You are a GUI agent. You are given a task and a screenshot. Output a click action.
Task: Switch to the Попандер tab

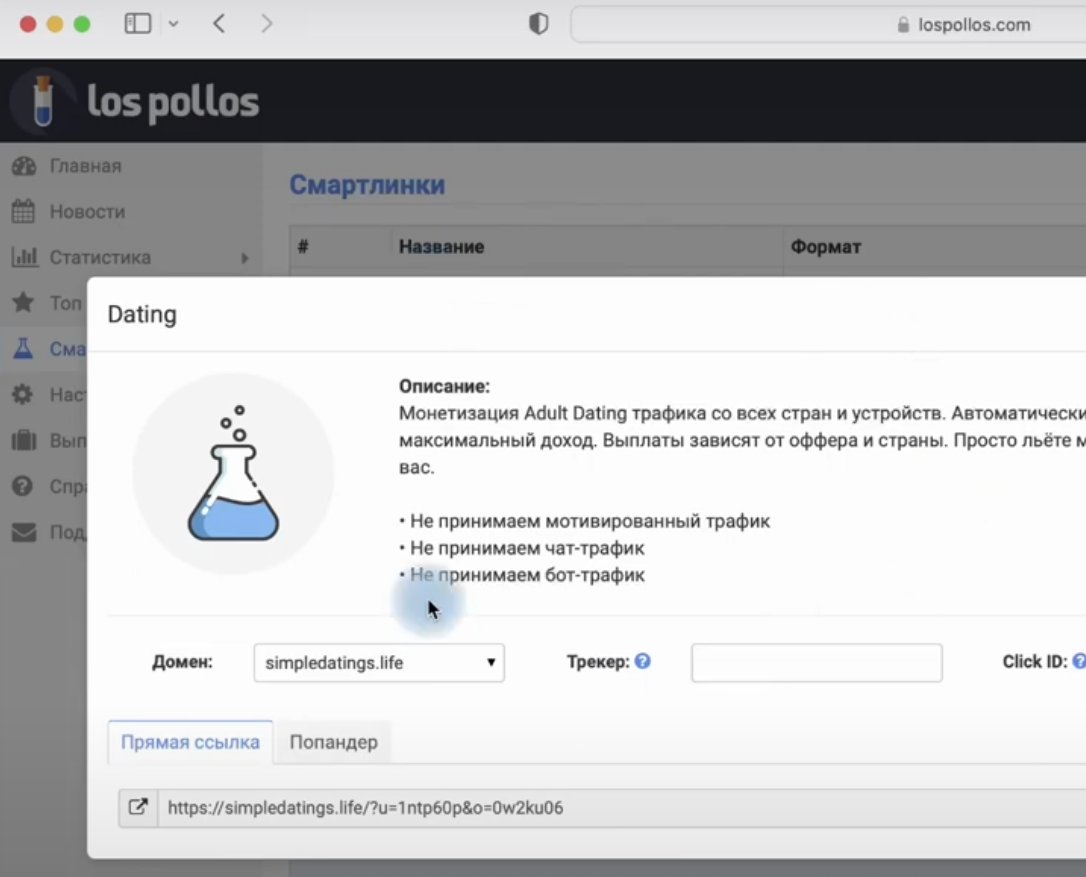333,742
